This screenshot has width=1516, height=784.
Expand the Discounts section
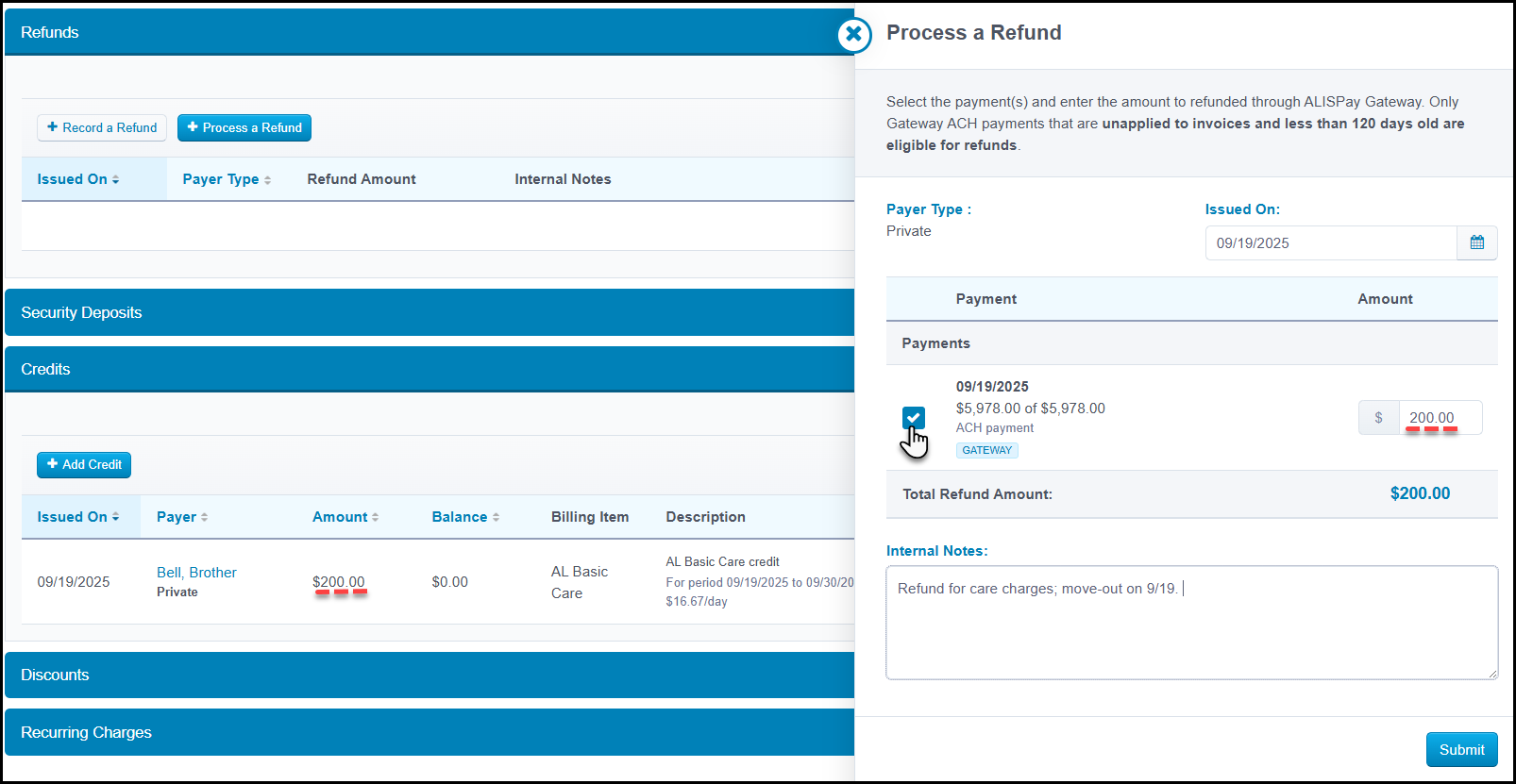(430, 675)
